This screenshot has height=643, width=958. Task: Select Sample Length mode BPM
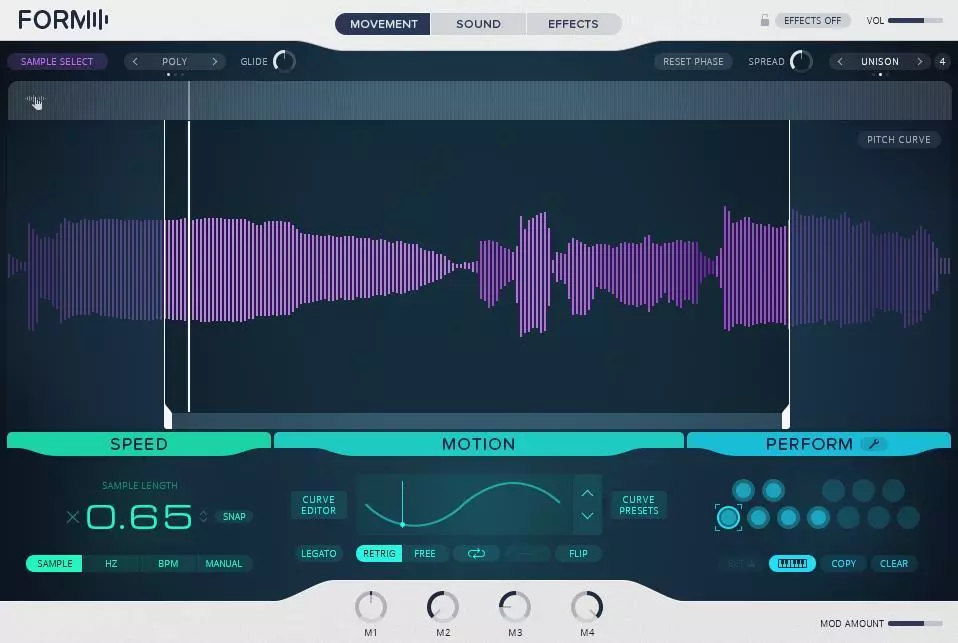[167, 563]
